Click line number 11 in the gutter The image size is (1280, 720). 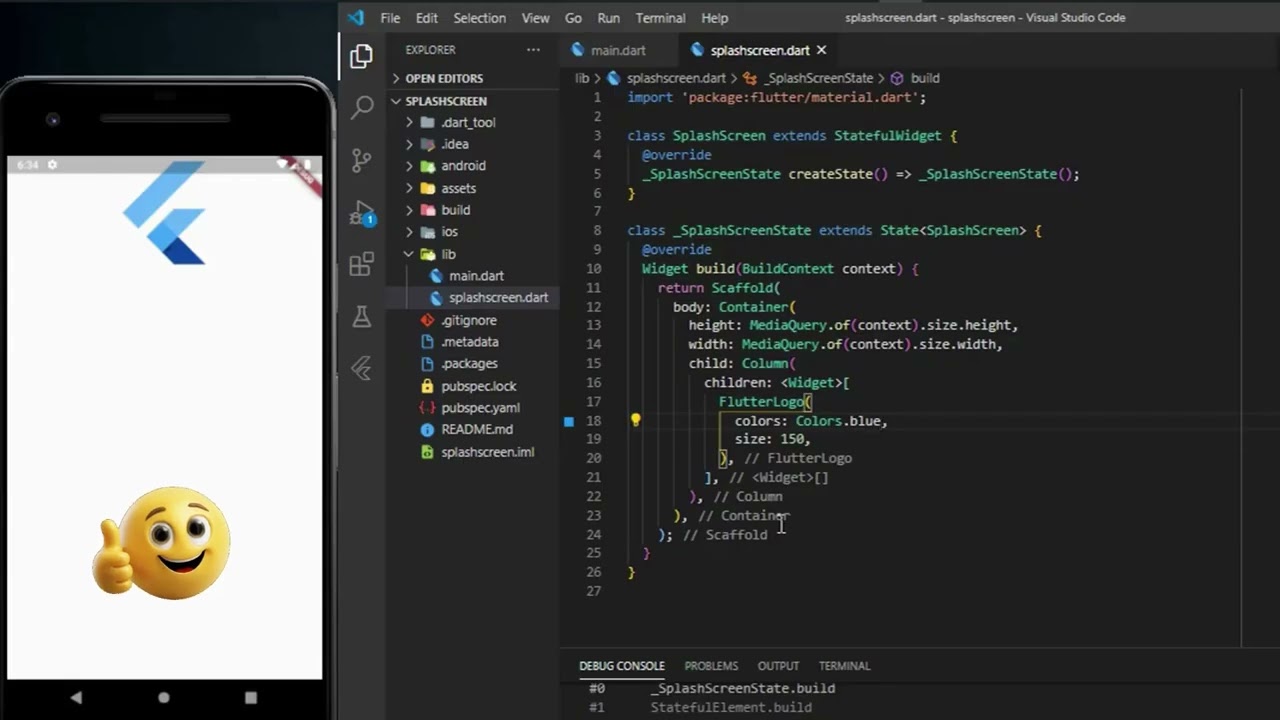pos(594,288)
